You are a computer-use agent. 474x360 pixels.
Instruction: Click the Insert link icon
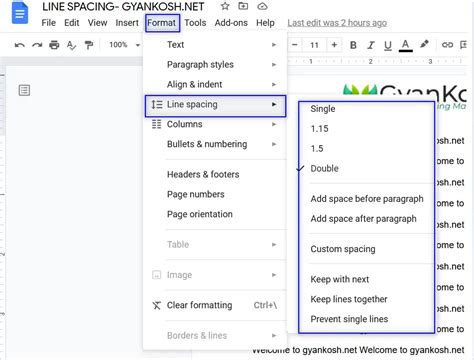(x=447, y=45)
